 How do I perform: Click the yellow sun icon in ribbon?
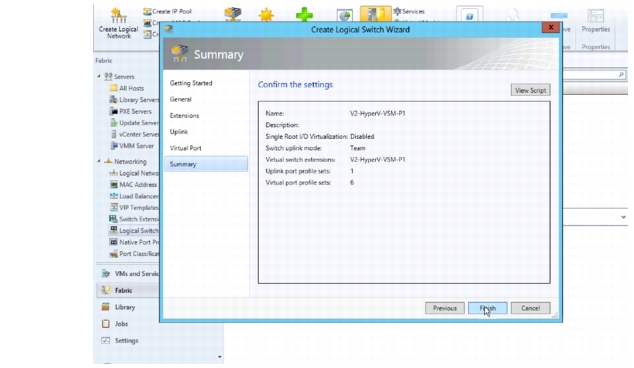coord(266,15)
